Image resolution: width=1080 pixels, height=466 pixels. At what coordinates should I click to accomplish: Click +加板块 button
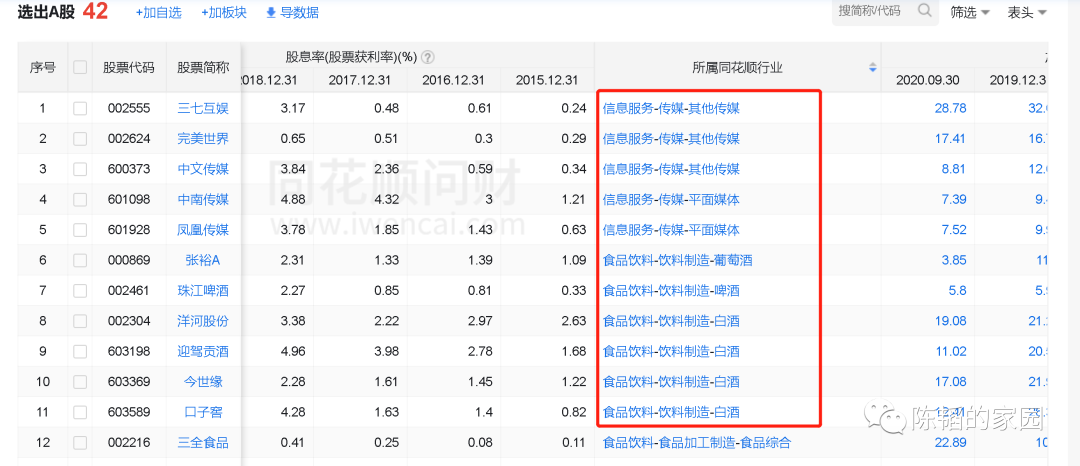coord(224,13)
